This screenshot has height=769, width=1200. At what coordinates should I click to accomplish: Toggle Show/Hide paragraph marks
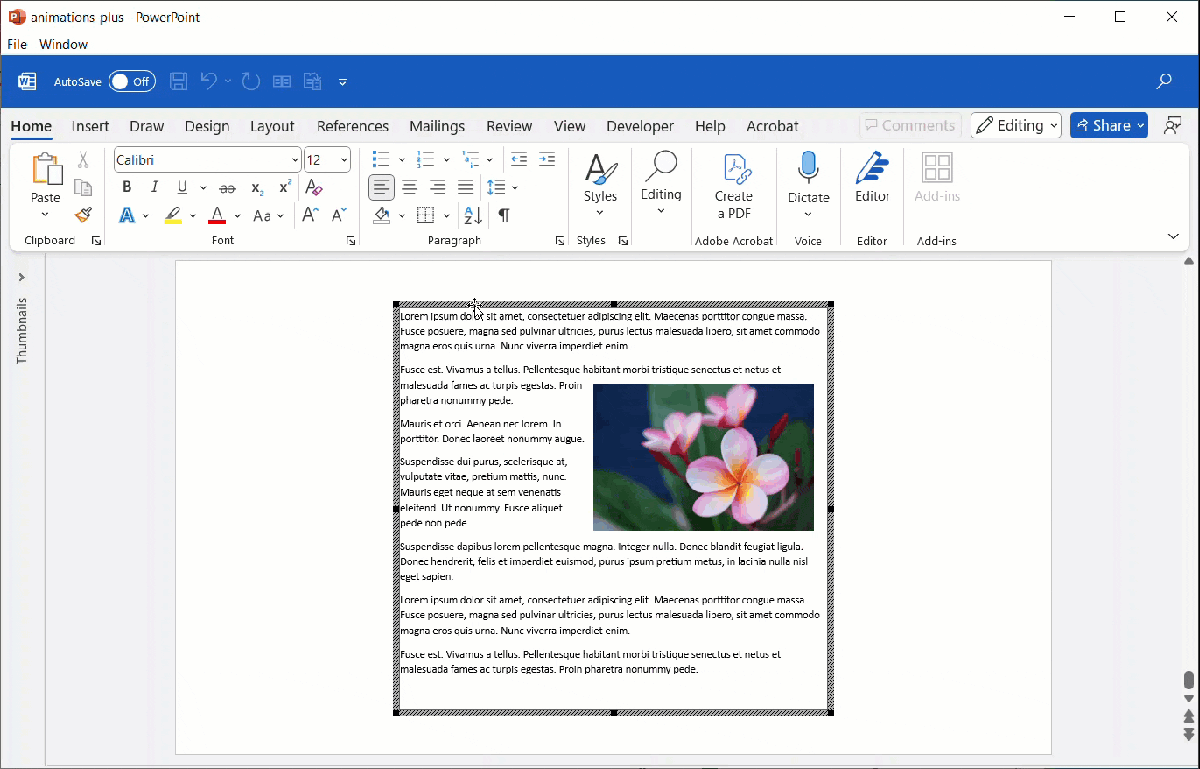(504, 215)
